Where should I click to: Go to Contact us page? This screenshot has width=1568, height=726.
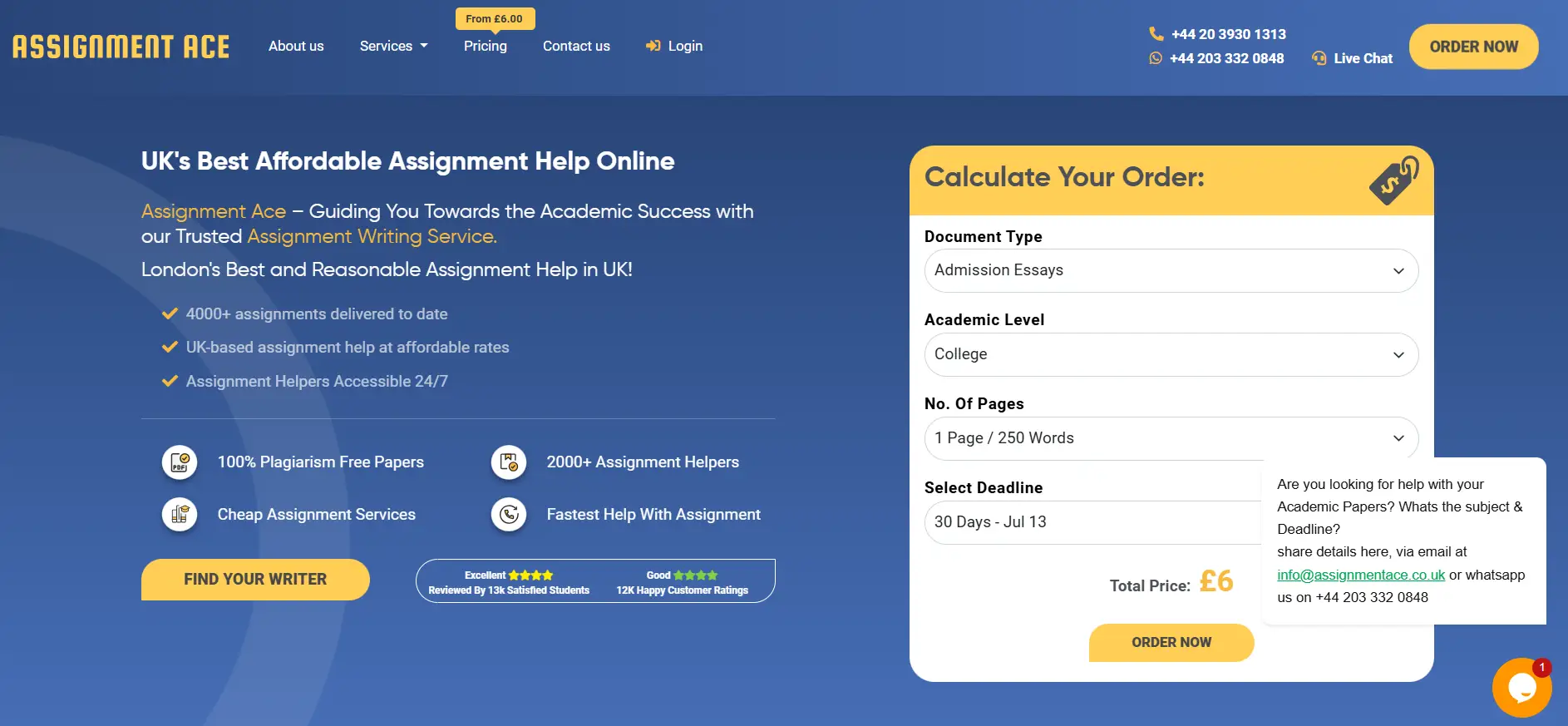click(576, 46)
